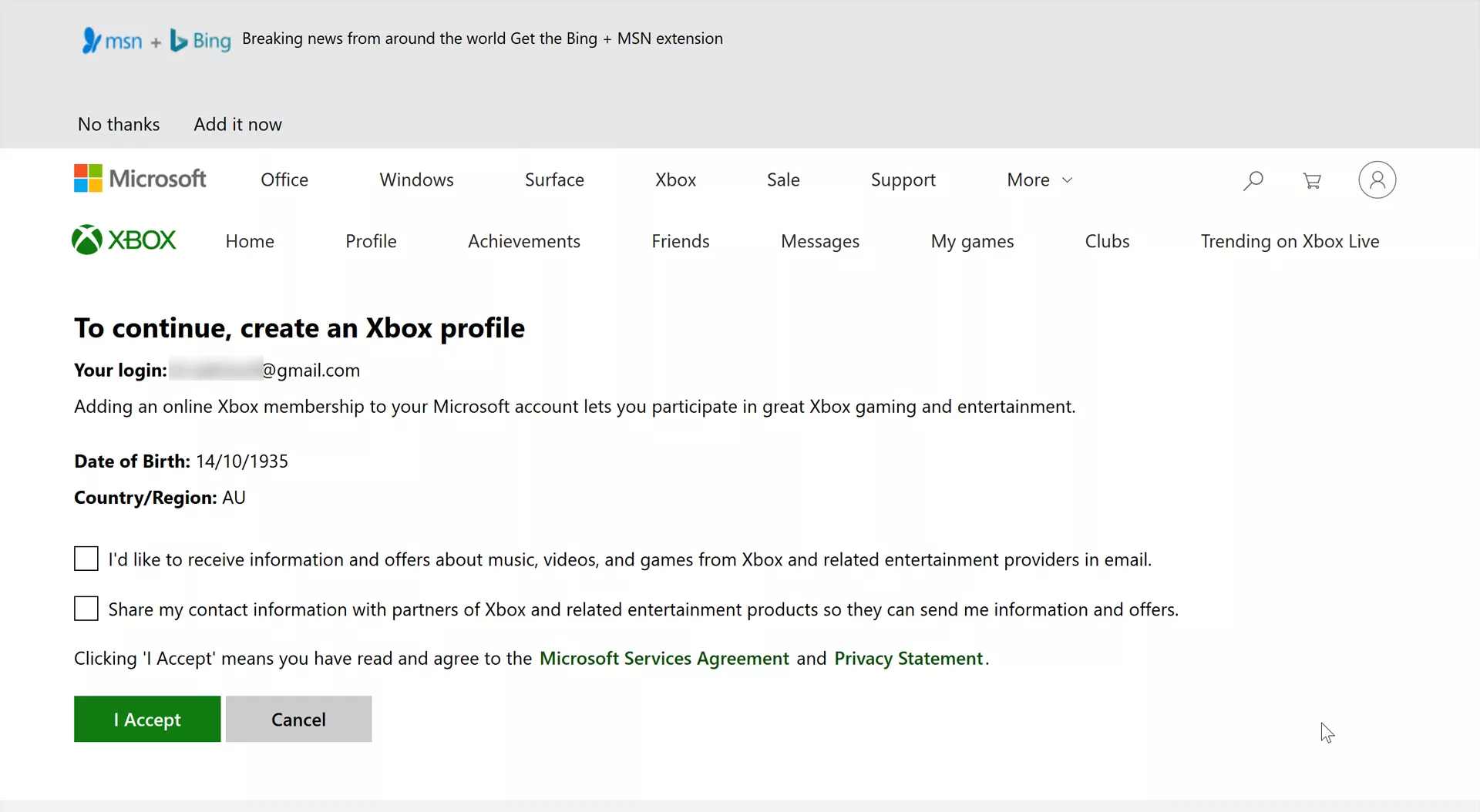
Task: Tick the share my contact information checkbox
Action: point(86,609)
